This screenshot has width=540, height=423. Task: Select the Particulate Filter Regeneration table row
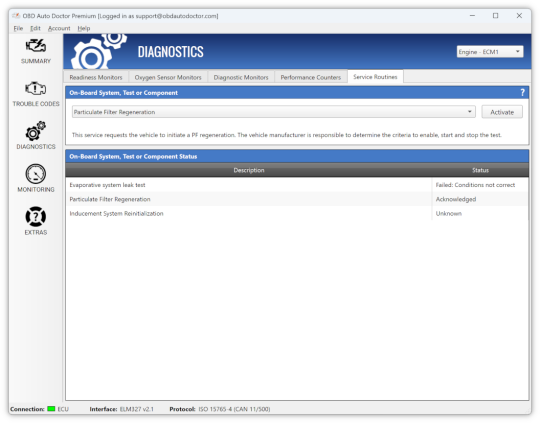pos(297,199)
